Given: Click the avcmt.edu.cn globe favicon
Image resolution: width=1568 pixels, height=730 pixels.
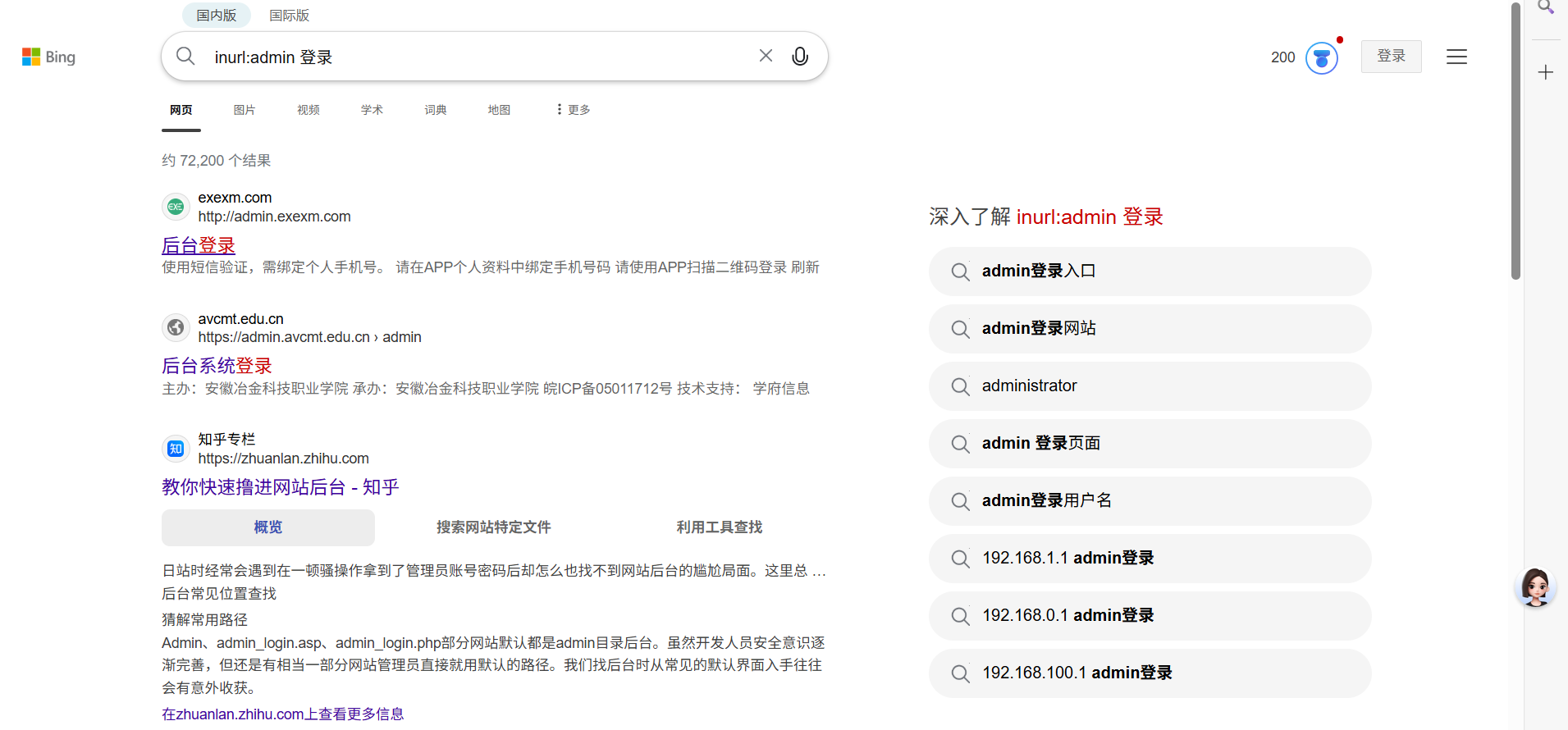Looking at the screenshot, I should coord(176,328).
